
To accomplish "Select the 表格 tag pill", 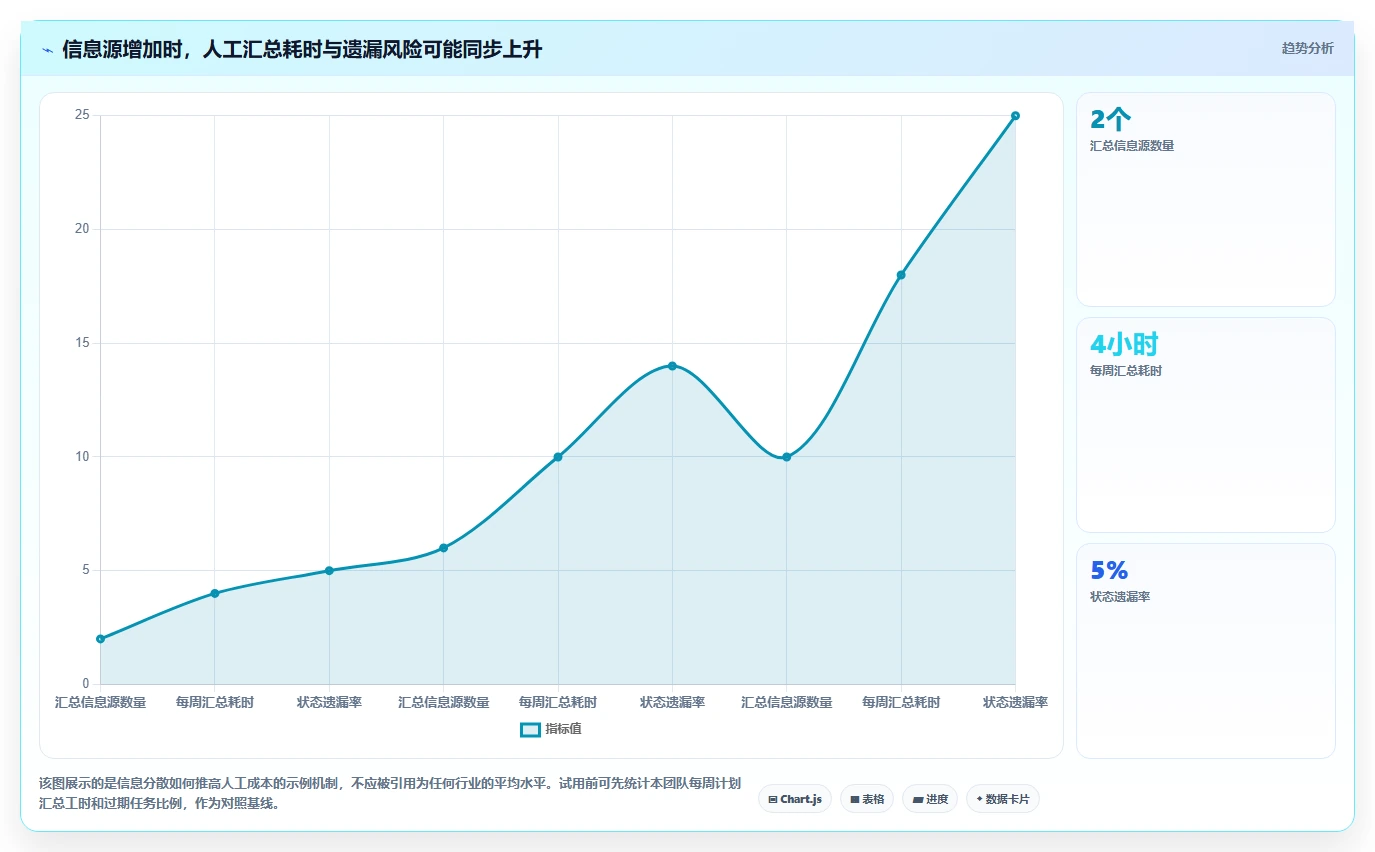I will click(x=867, y=799).
